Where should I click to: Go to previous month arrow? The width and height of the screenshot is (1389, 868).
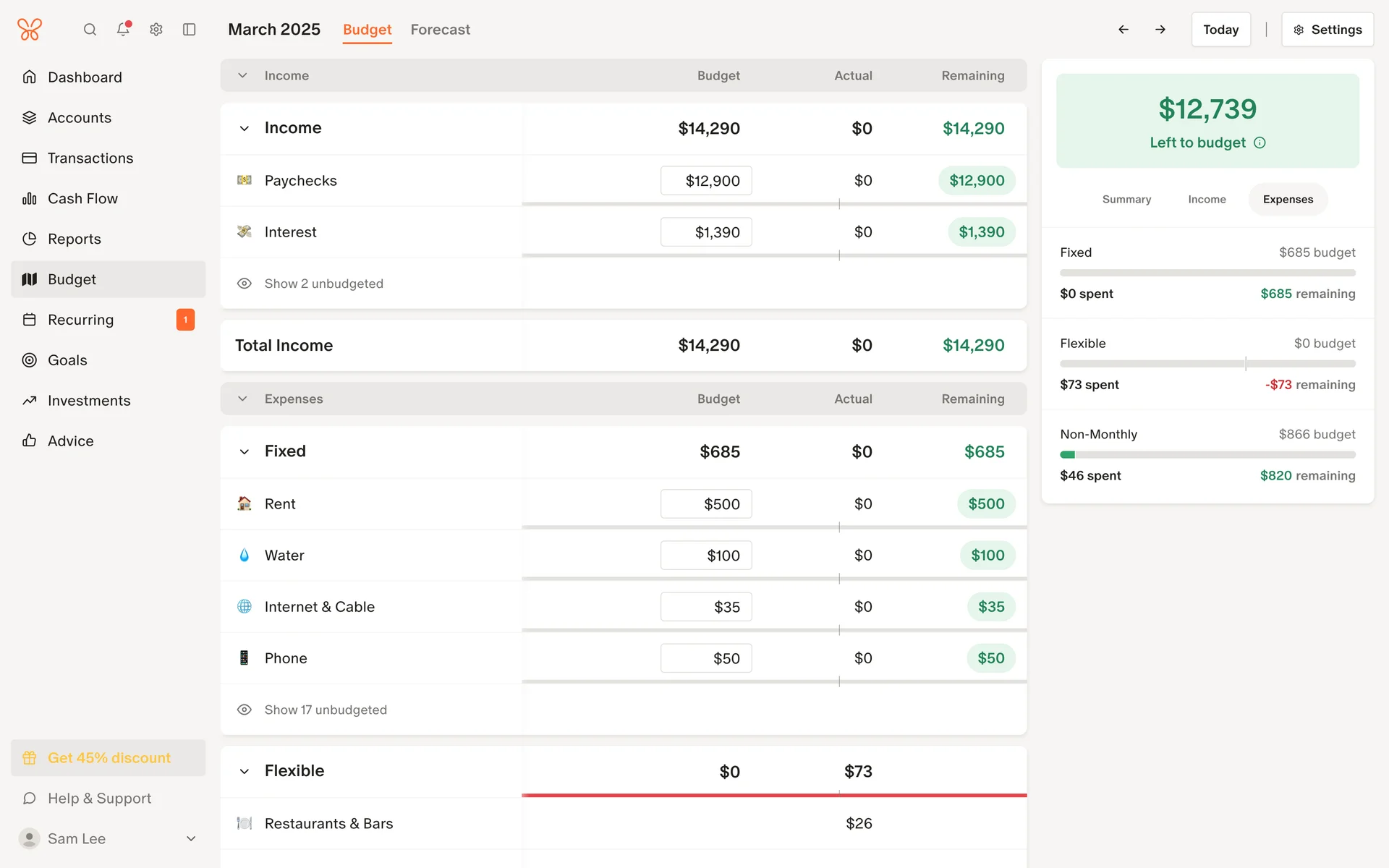click(x=1123, y=30)
